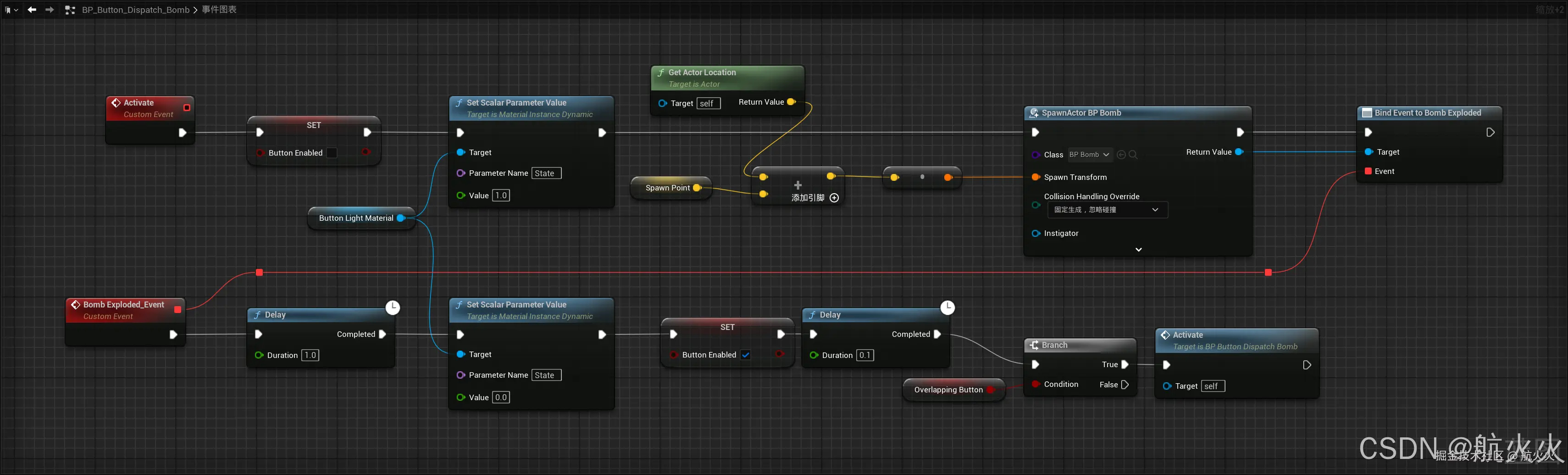Click the purple Class input pin
This screenshot has width=1568, height=475.
[1036, 155]
